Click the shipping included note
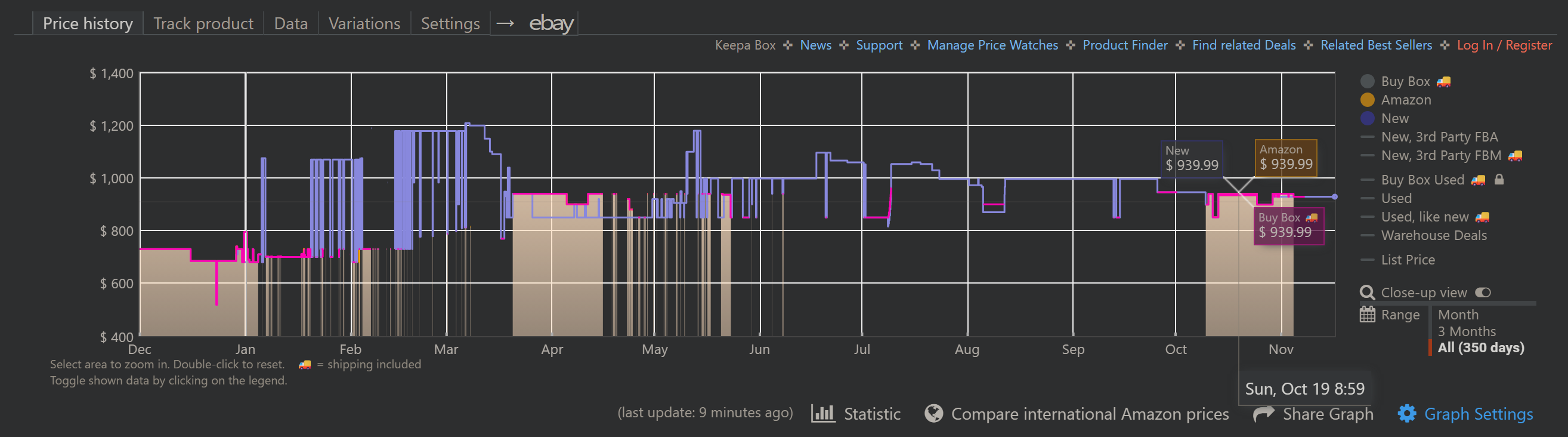Viewport: 1568px width, 437px height. (360, 365)
